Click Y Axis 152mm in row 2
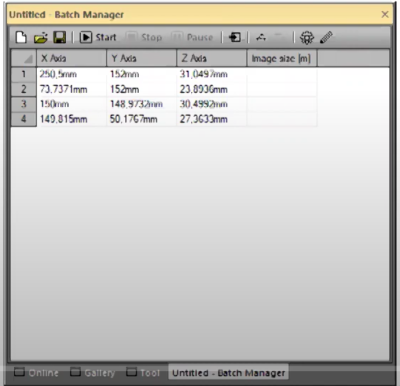400x386 pixels. pyautogui.click(x=141, y=89)
